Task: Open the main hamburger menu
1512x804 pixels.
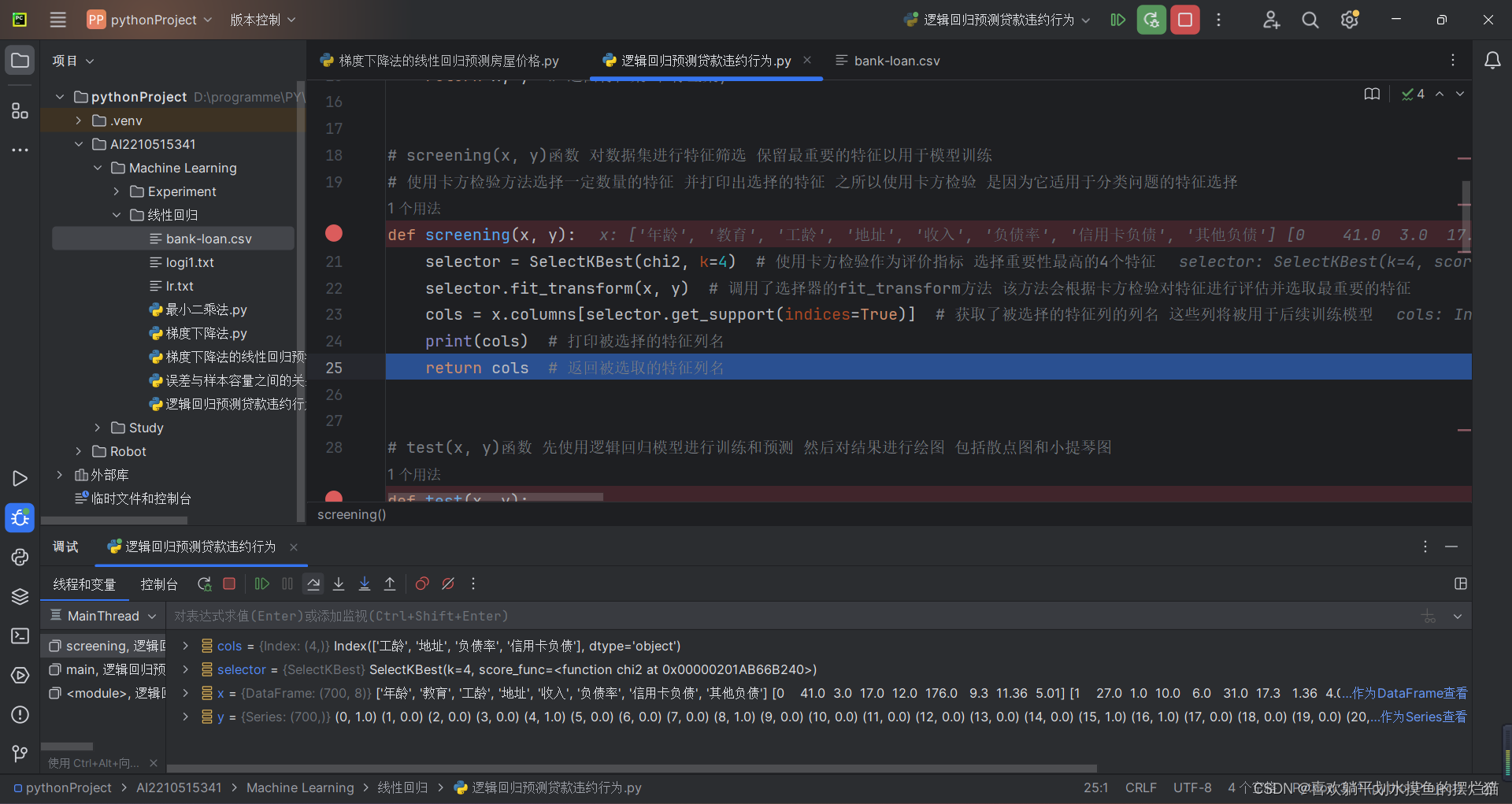Action: click(x=58, y=20)
